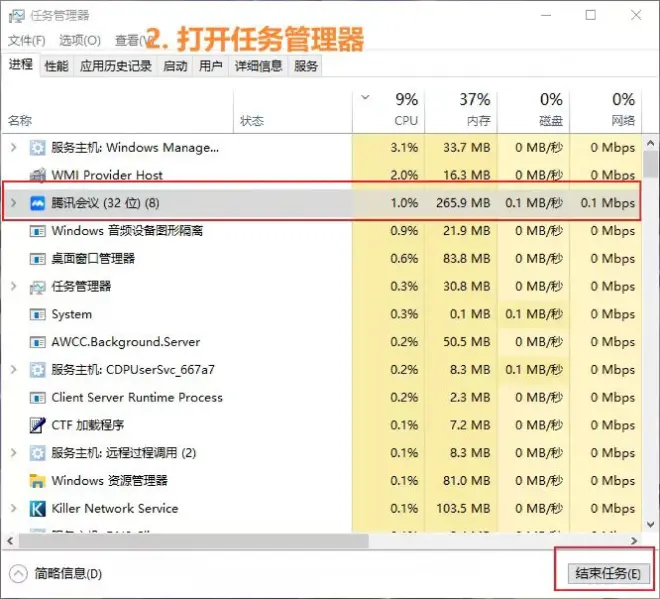Select the AWCC.Background.Server row name

[x=125, y=342]
